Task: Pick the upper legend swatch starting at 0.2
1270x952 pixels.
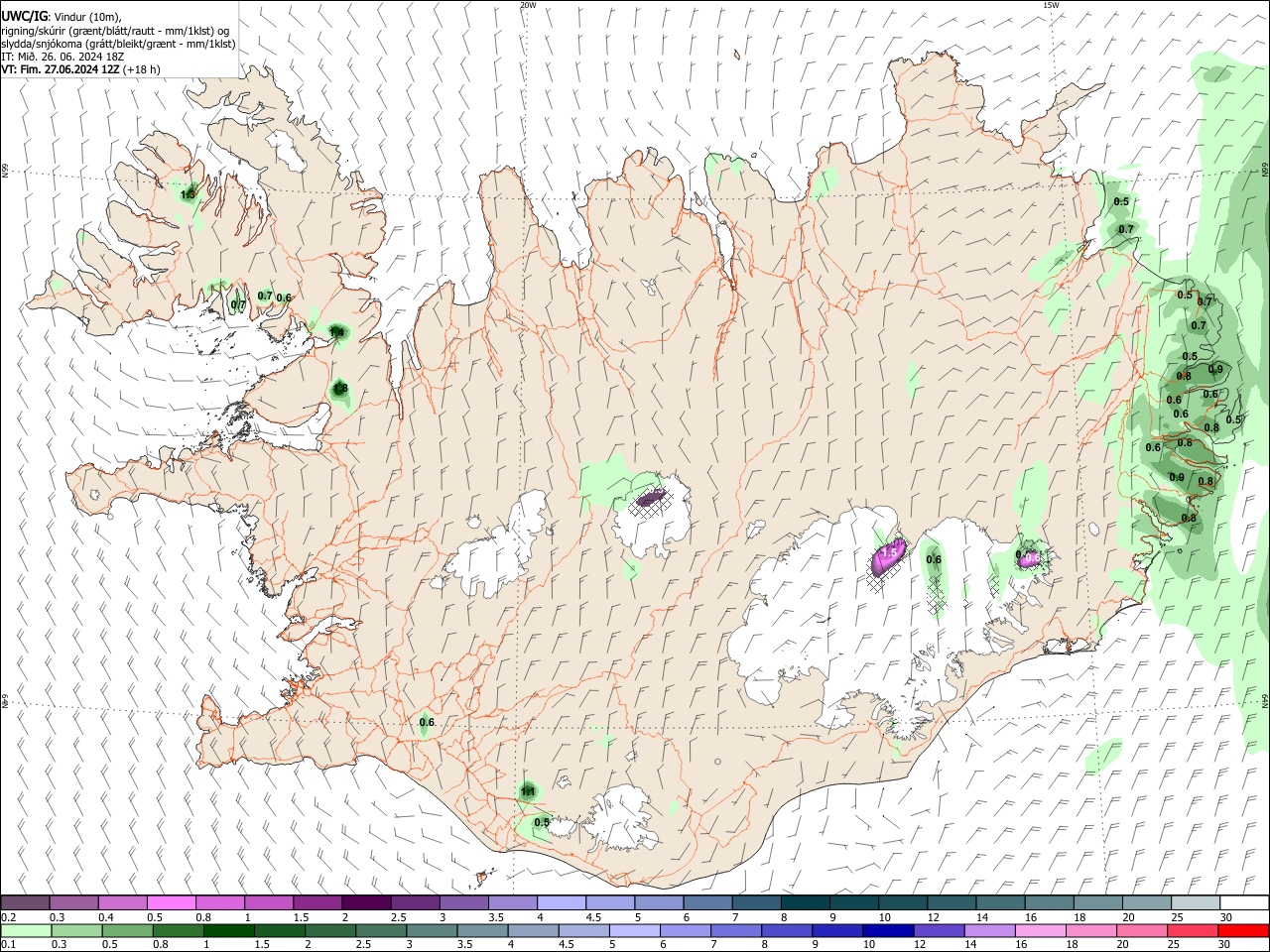Action: click(x=25, y=902)
